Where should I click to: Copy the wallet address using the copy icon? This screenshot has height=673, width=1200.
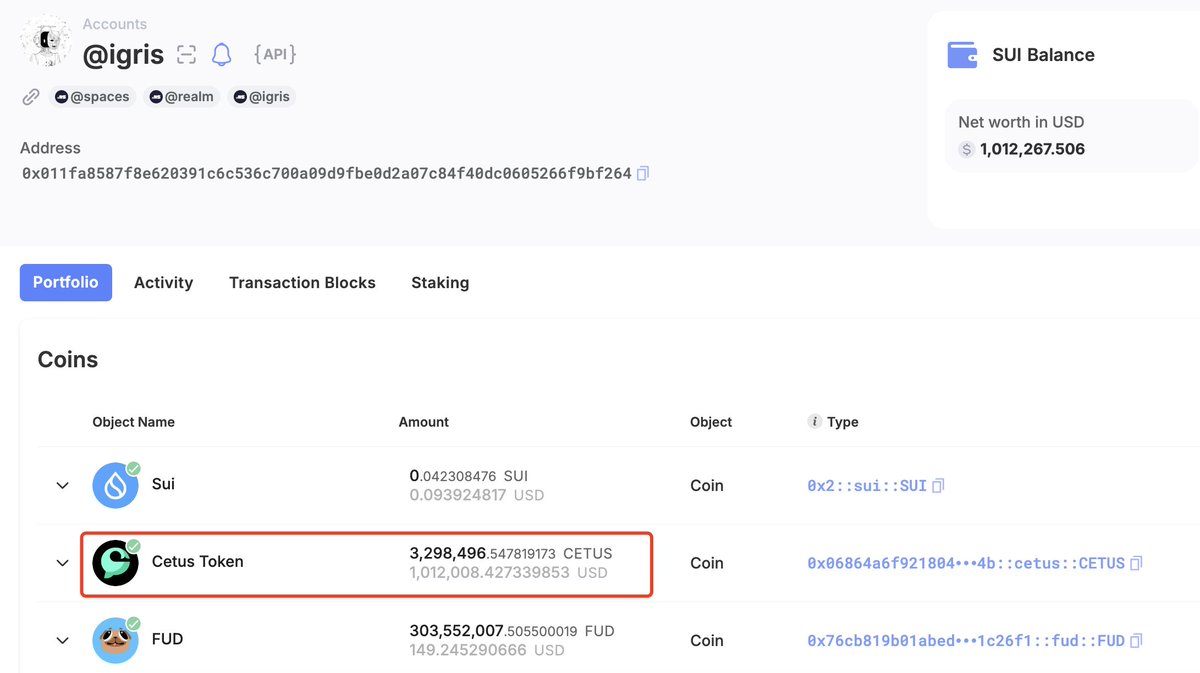(x=643, y=173)
